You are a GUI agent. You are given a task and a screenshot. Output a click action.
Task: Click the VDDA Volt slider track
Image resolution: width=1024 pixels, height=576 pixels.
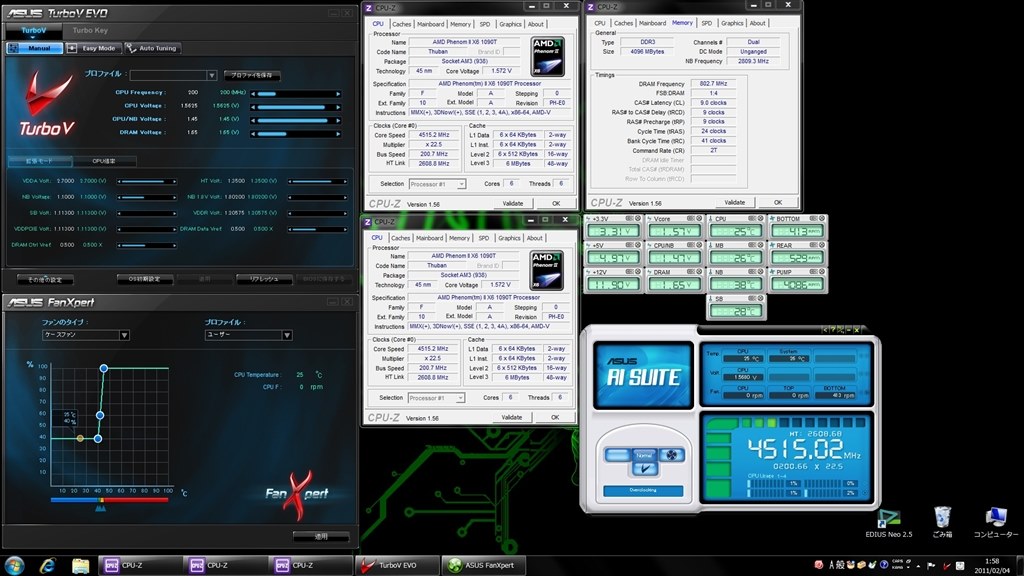146,181
